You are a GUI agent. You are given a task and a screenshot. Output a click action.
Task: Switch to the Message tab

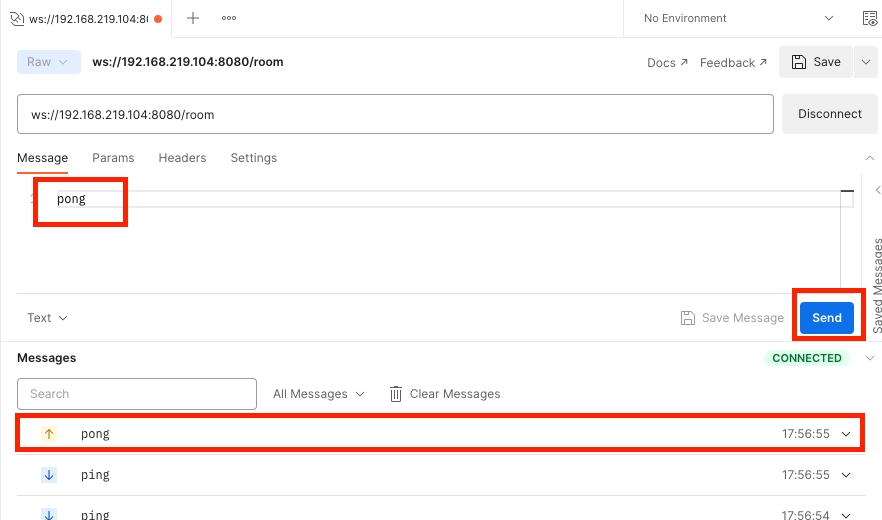pyautogui.click(x=42, y=158)
